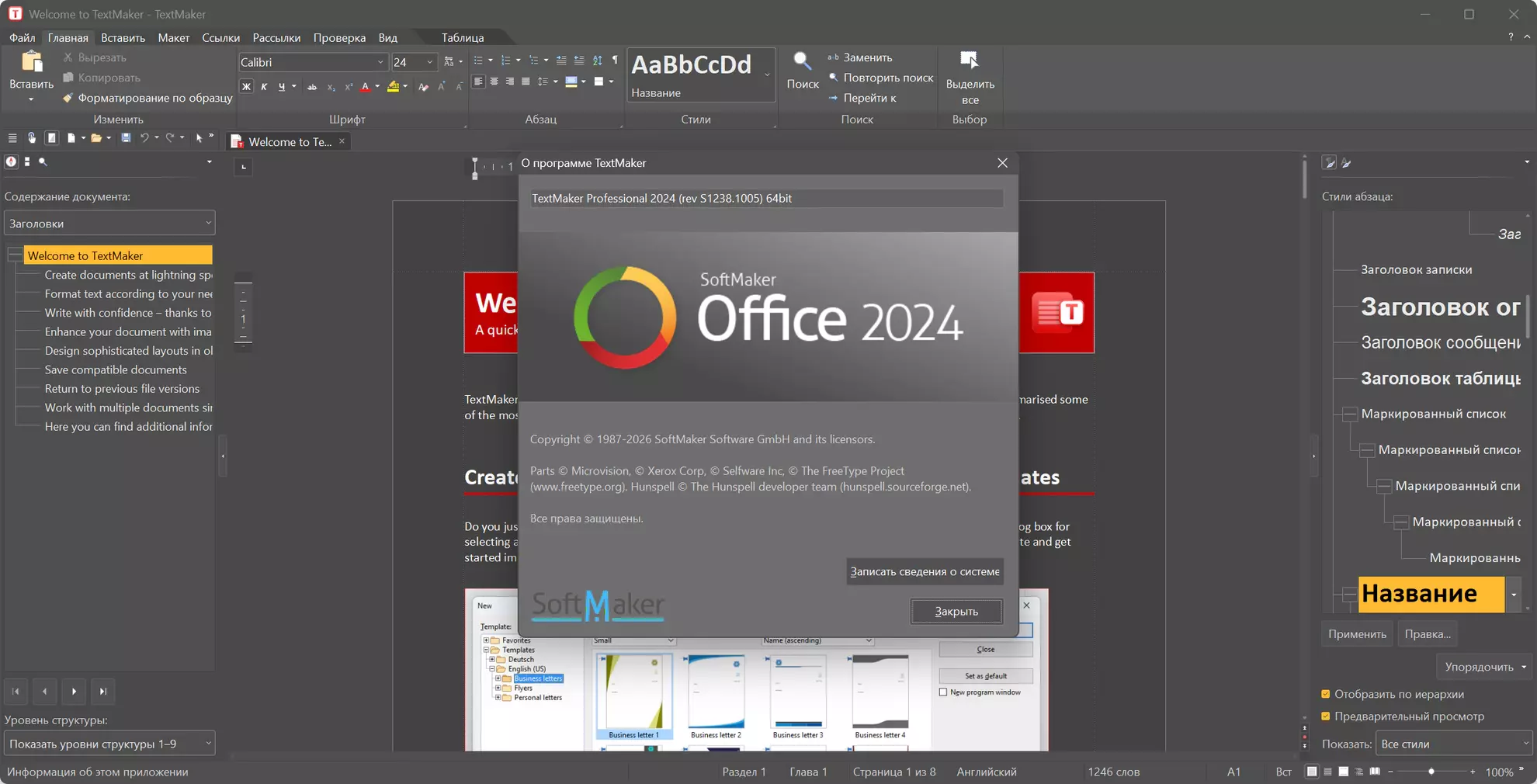This screenshot has height=784, width=1537.
Task: Open the font size 24 dropdown
Action: click(x=430, y=62)
